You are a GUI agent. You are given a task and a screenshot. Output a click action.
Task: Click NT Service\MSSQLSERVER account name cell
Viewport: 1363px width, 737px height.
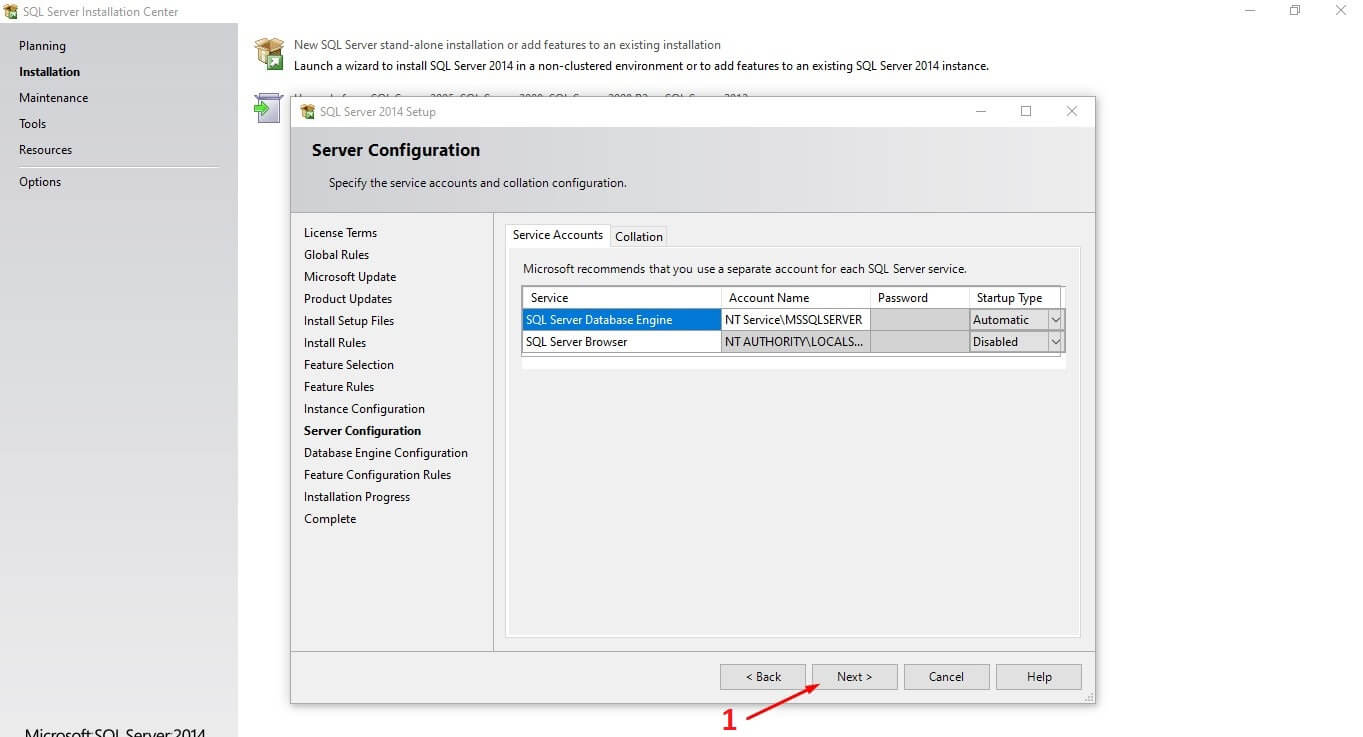(x=796, y=320)
